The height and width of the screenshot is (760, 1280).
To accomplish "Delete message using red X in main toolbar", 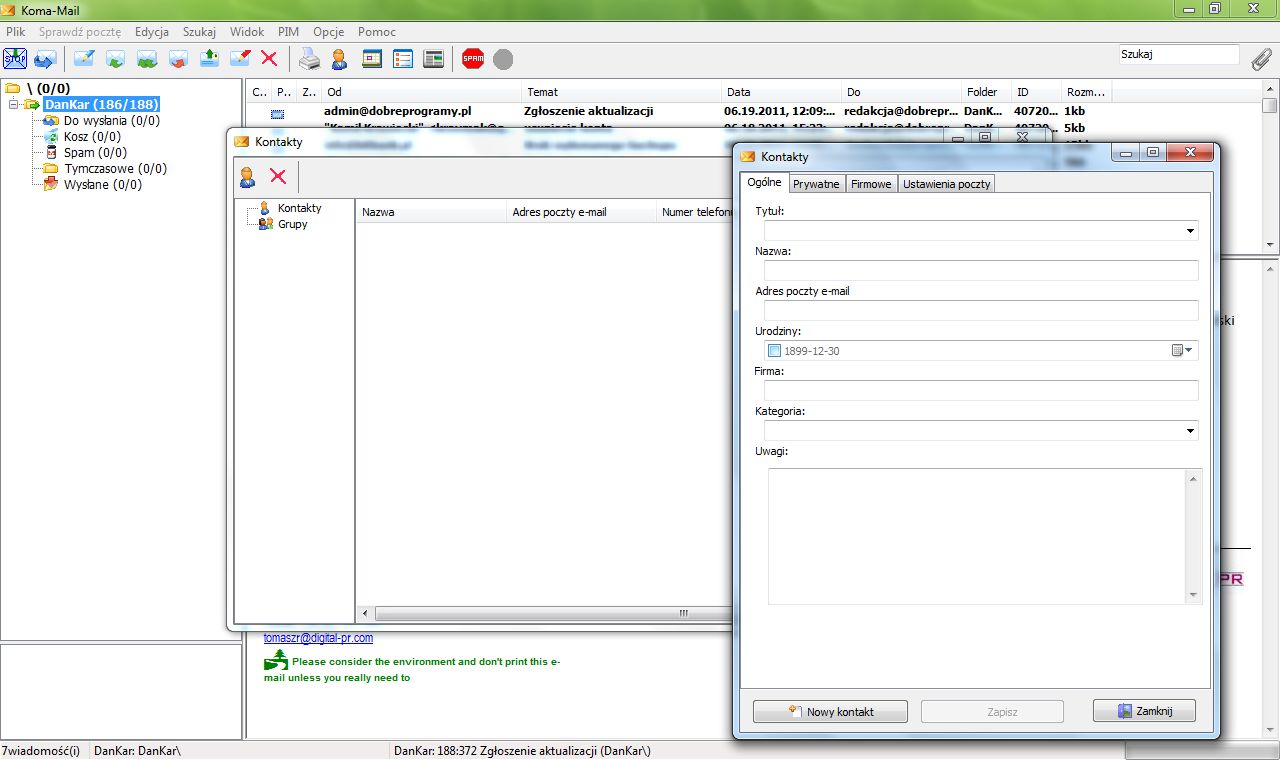I will coord(269,59).
